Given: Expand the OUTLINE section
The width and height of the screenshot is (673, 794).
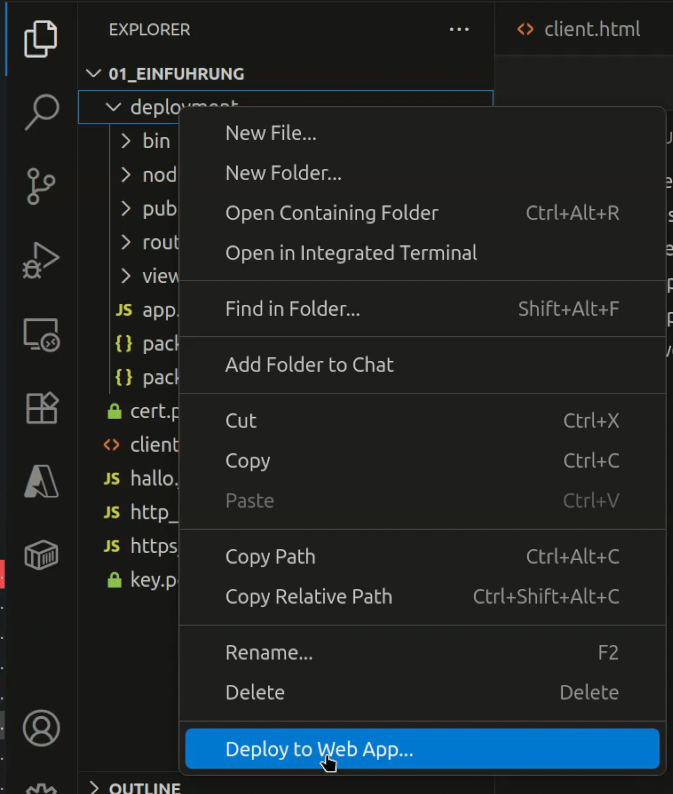Looking at the screenshot, I should [x=95, y=787].
